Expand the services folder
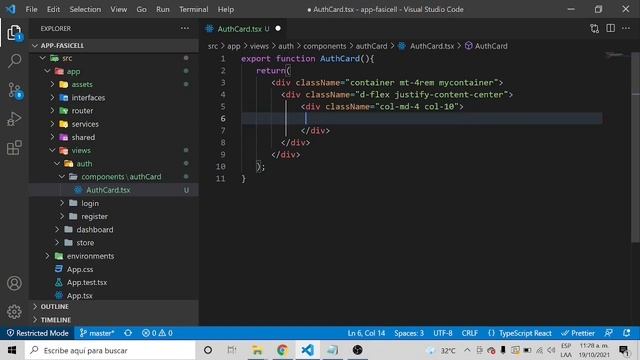The height and width of the screenshot is (360, 640). click(53, 124)
